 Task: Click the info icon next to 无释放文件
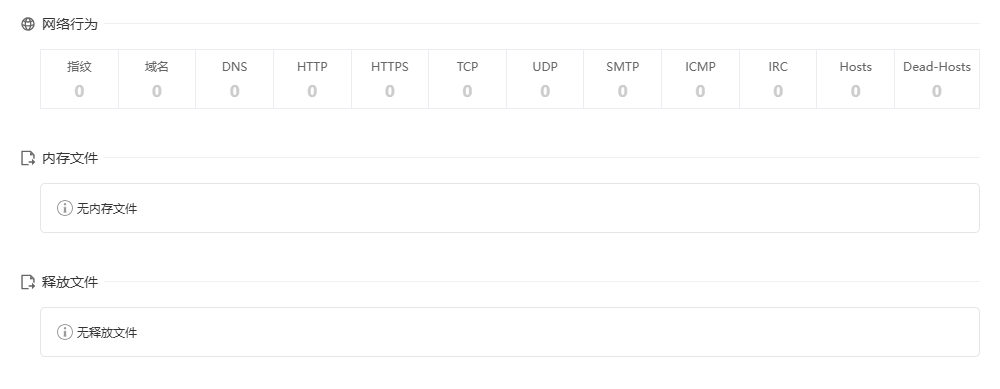(x=64, y=332)
